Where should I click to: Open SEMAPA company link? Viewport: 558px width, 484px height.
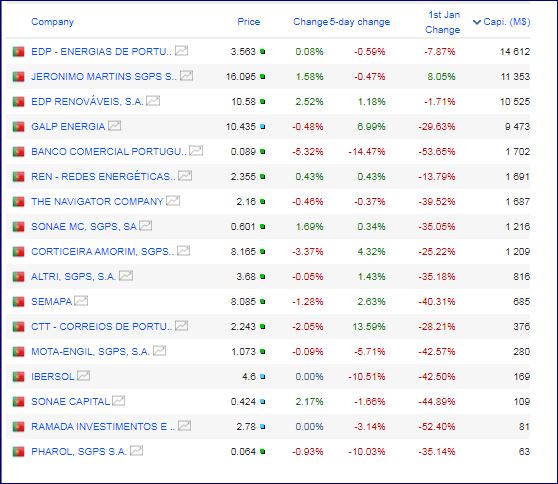[52, 301]
